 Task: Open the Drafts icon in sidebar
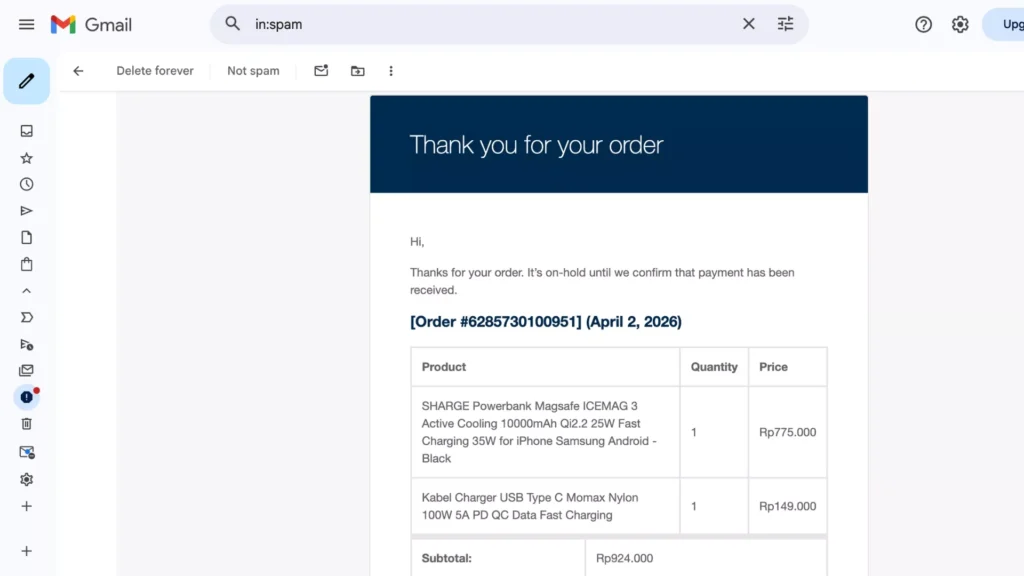click(26, 237)
